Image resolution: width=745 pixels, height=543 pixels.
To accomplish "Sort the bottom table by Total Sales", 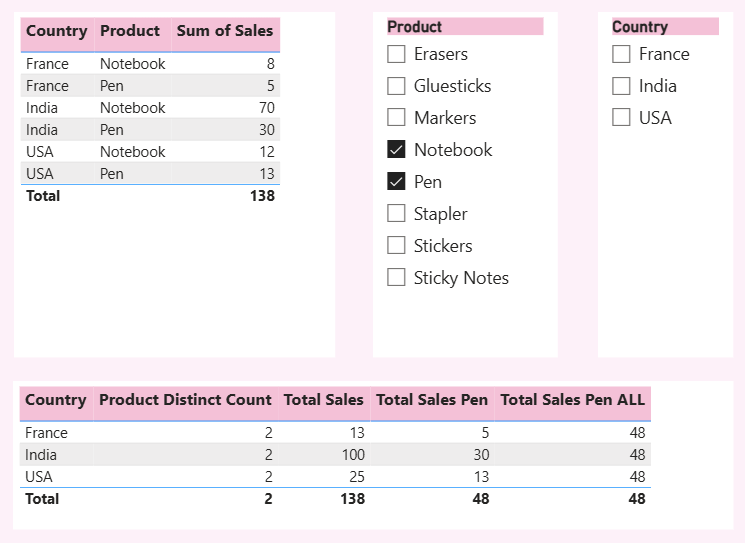I will pos(323,400).
